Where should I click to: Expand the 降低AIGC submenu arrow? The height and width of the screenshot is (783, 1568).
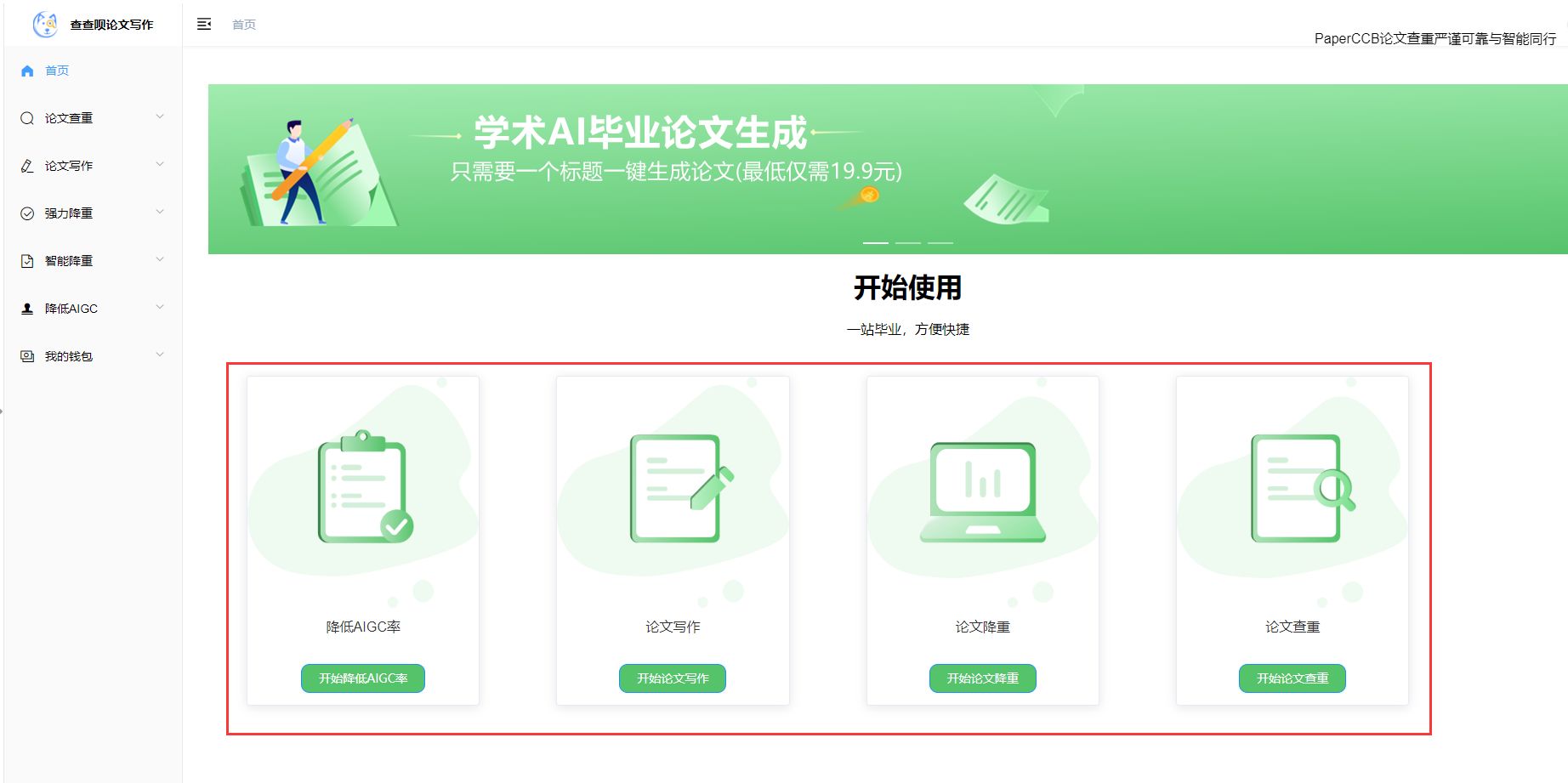coord(160,308)
